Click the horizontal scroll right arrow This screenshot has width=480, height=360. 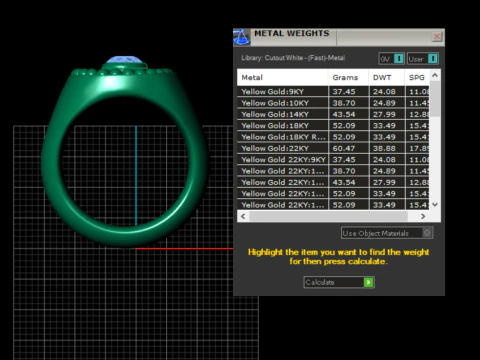tap(423, 216)
